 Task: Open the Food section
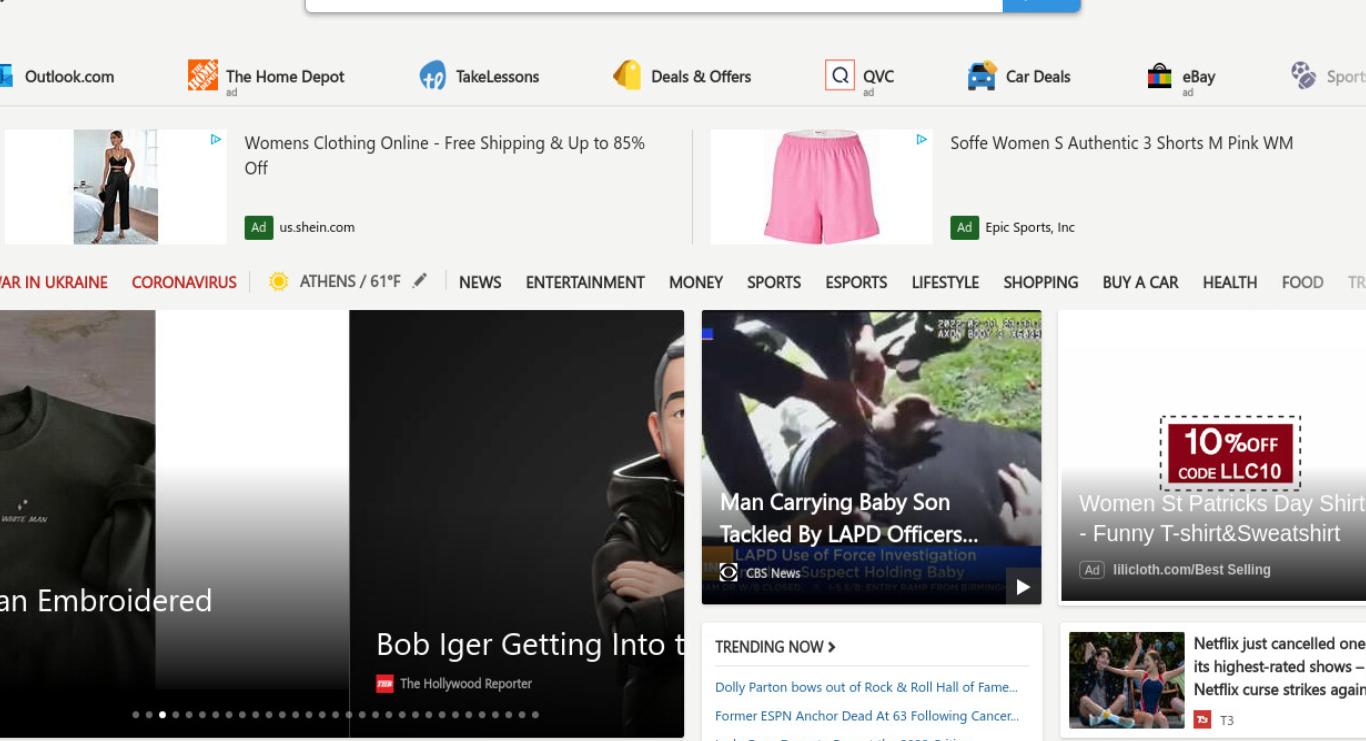[1303, 282]
